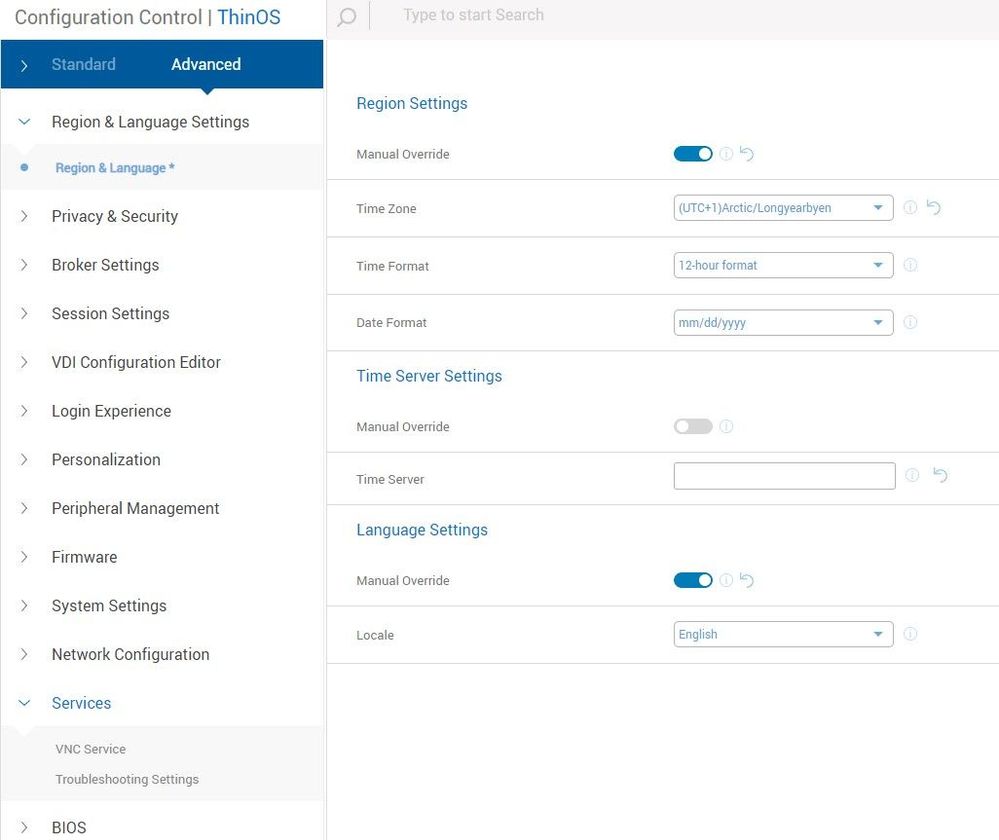Show info icon beside Time Format
999x840 pixels.
910,265
